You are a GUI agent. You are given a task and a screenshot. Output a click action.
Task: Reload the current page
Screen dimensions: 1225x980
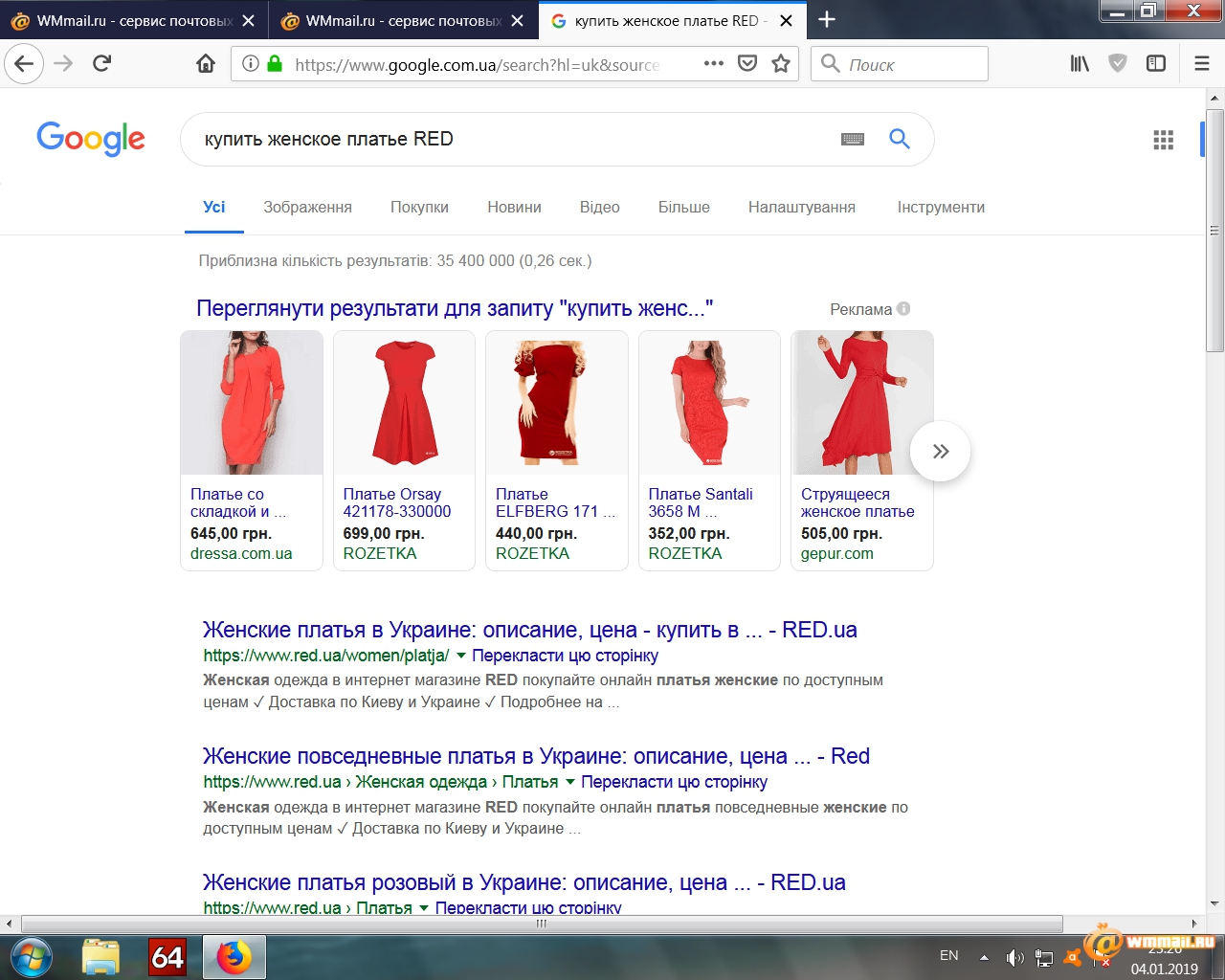pyautogui.click(x=102, y=64)
